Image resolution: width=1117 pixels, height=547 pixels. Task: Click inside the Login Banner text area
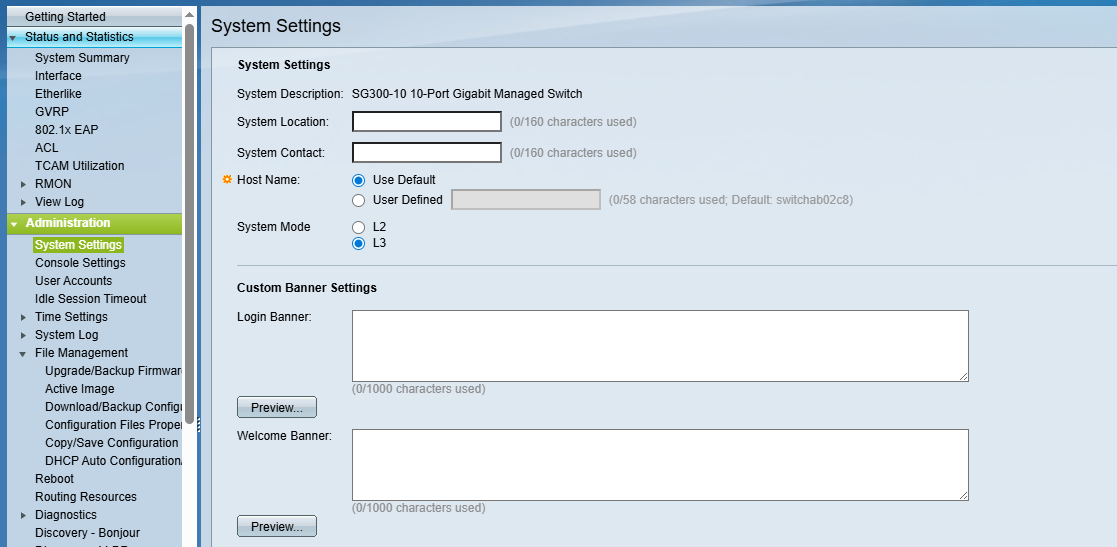(x=660, y=345)
